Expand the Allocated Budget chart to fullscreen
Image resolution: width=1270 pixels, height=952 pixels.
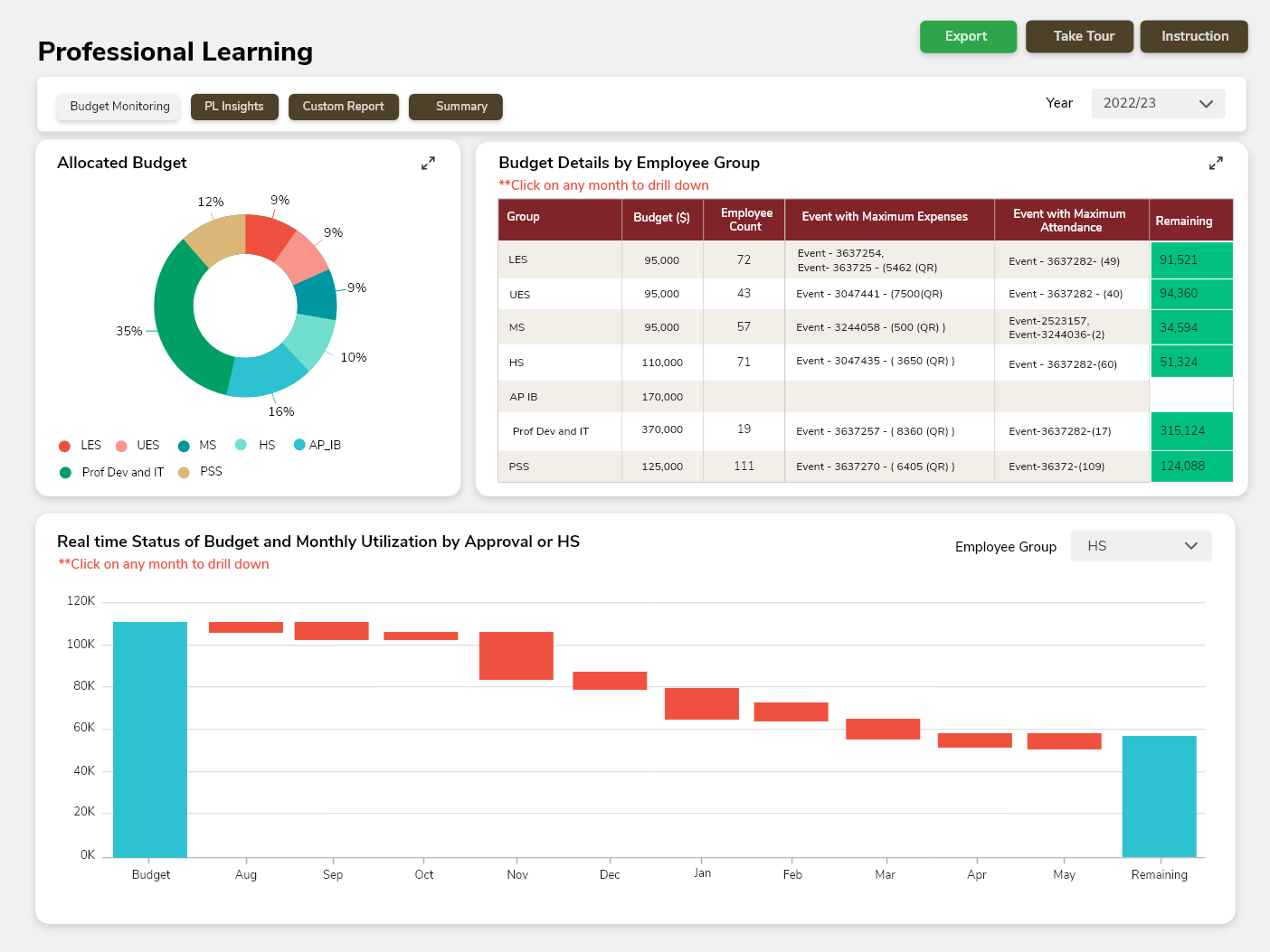click(428, 163)
